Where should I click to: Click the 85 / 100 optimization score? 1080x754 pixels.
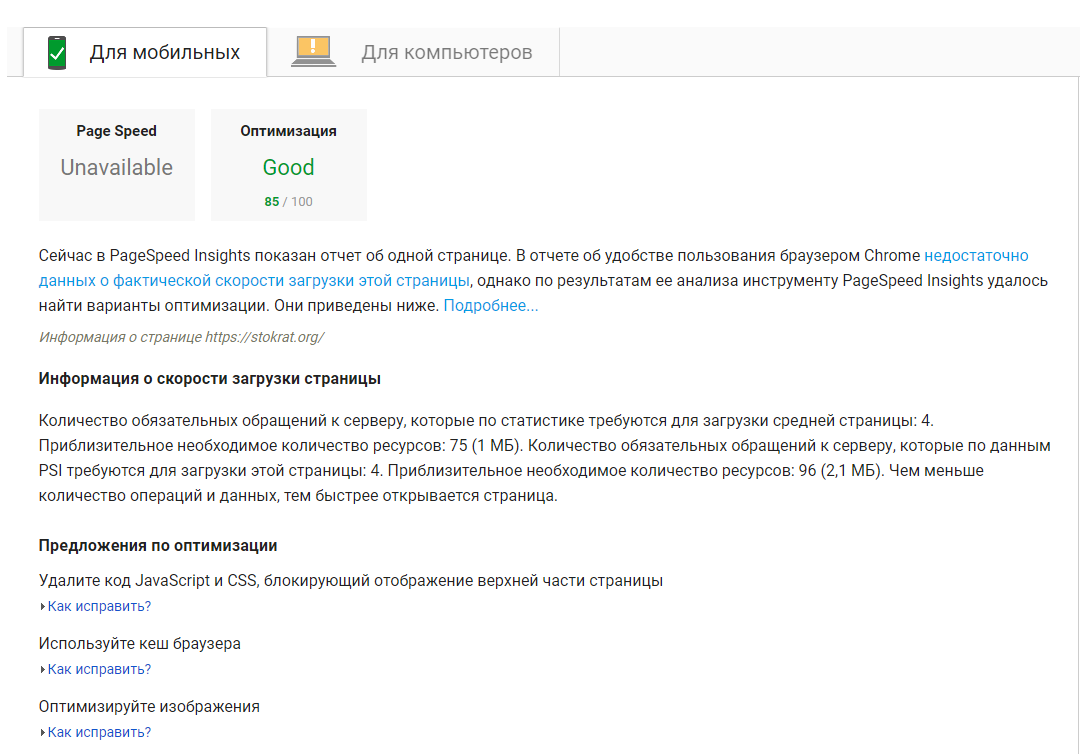288,201
